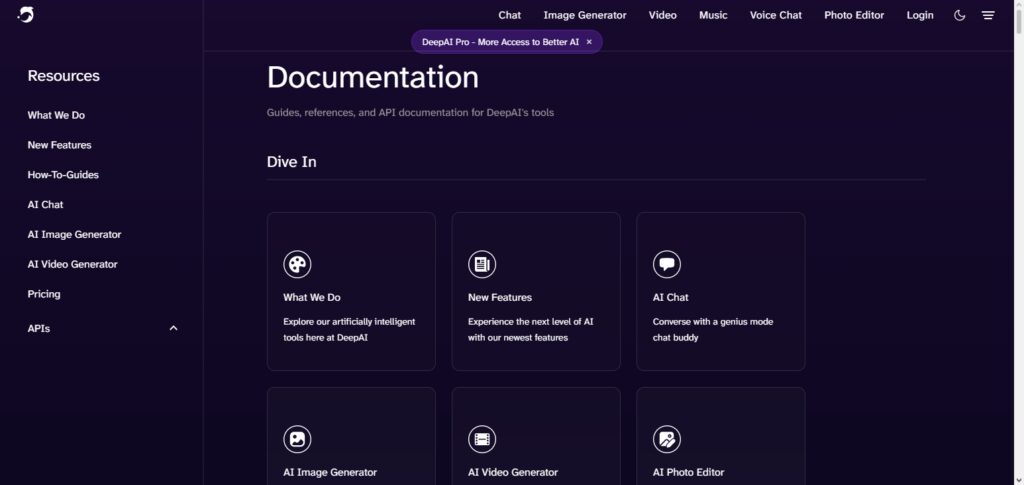This screenshot has width=1024, height=485.
Task: Click the APIs sidebar label
Action: coord(39,328)
